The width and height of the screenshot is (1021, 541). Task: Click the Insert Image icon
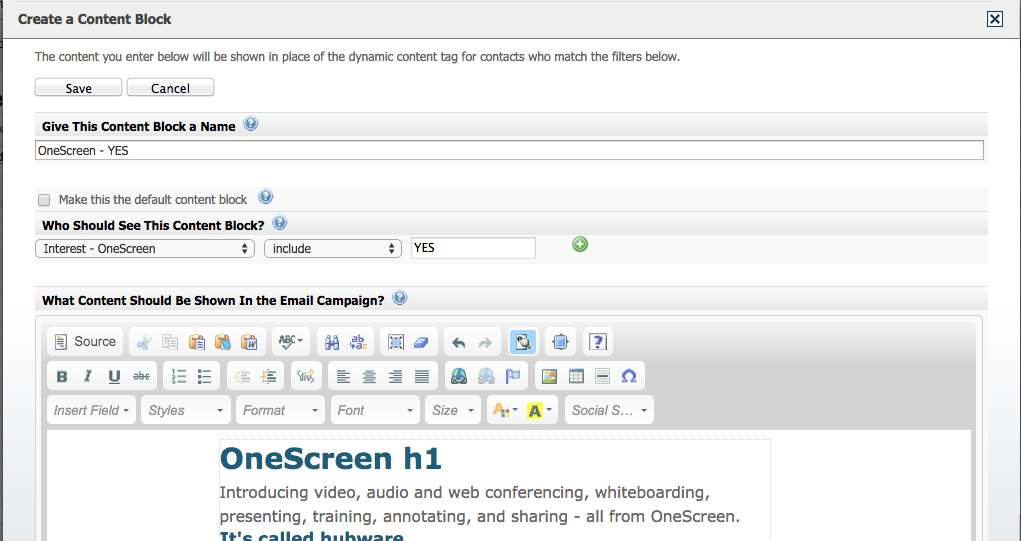[550, 376]
